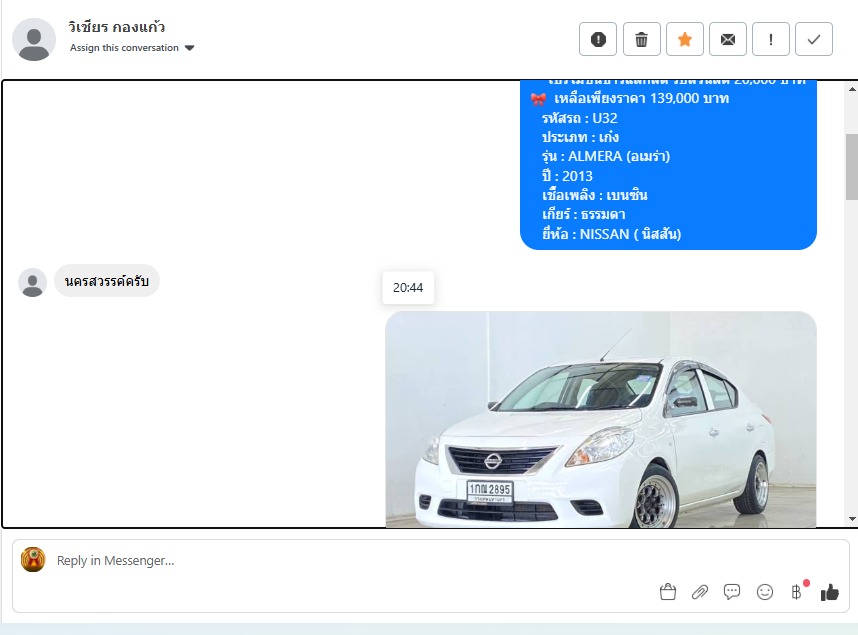Open the baht payment request icon
858x635 pixels.
click(797, 592)
